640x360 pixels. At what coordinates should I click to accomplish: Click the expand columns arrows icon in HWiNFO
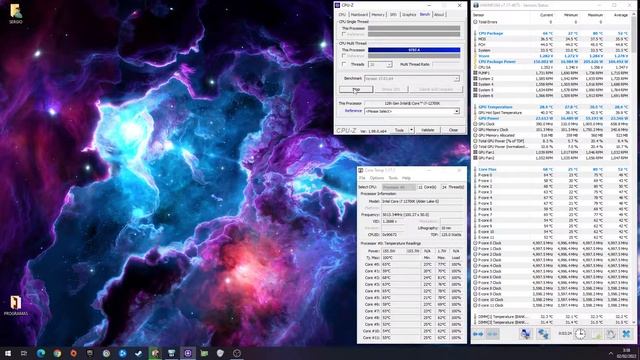[478, 334]
